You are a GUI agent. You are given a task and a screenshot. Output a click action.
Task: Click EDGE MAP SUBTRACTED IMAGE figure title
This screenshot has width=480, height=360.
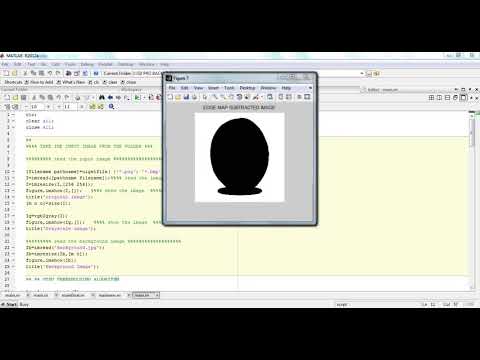tap(239, 108)
